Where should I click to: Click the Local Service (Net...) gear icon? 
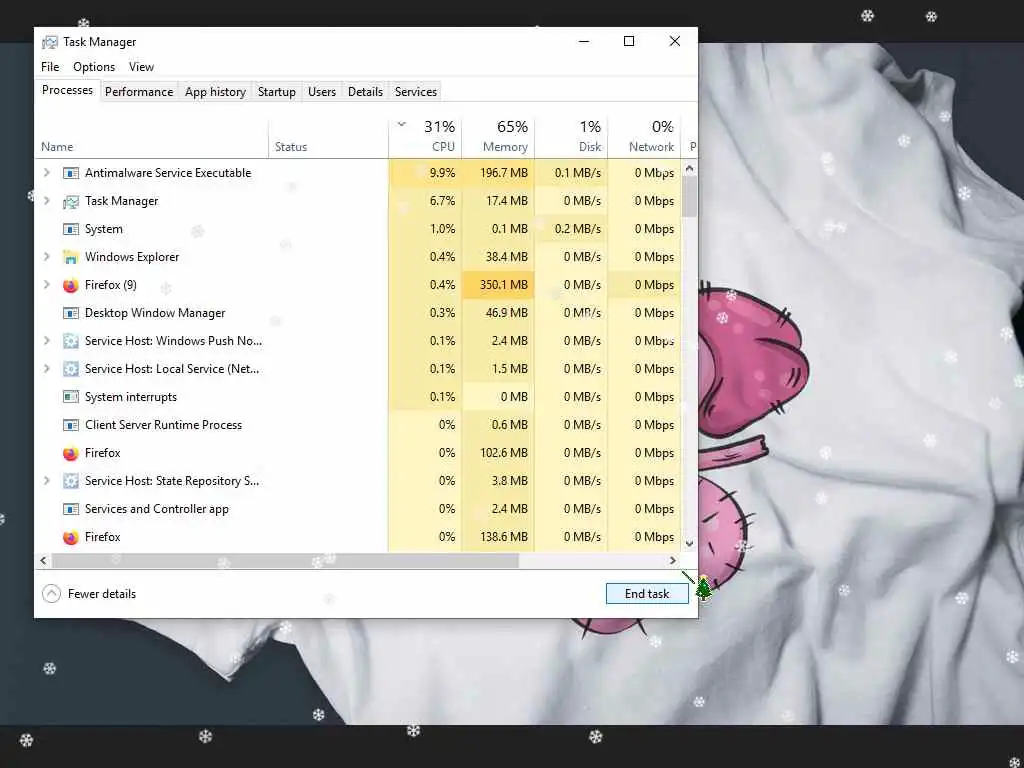[x=71, y=369]
